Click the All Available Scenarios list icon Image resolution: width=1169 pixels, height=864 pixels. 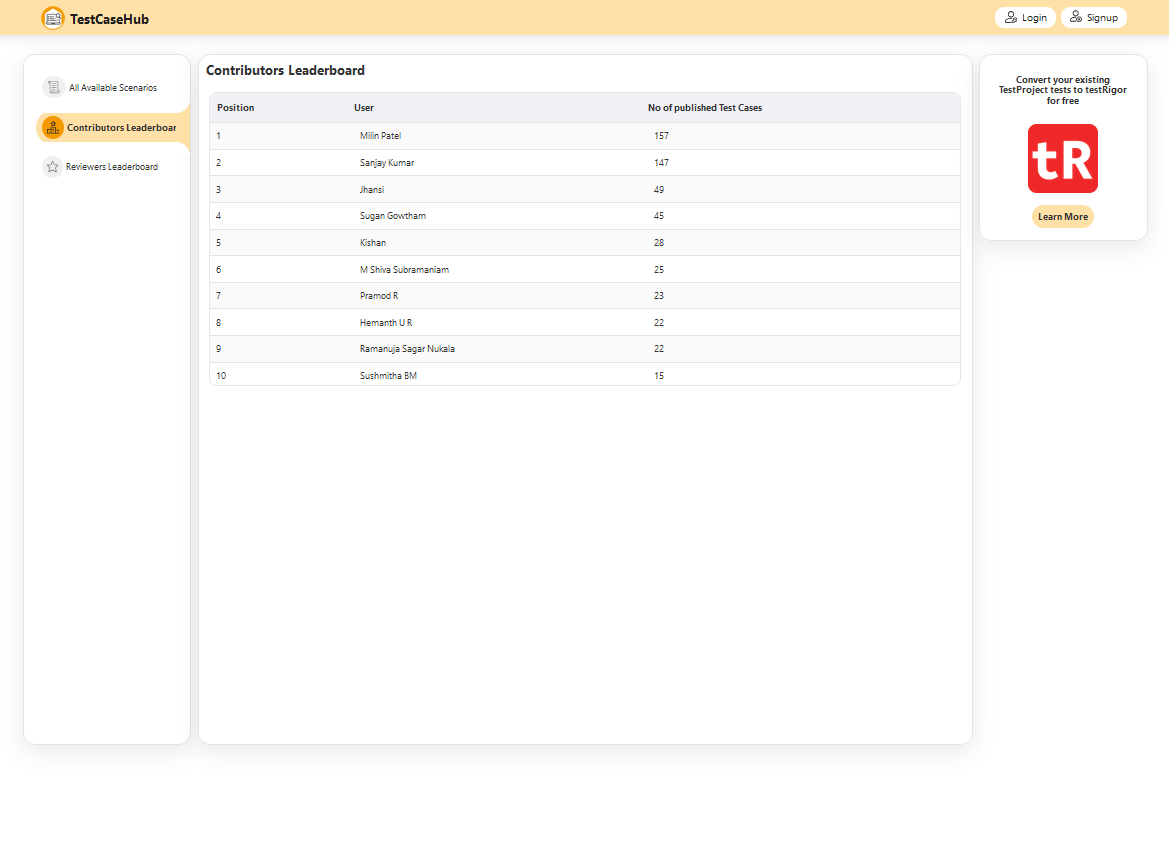coord(53,87)
